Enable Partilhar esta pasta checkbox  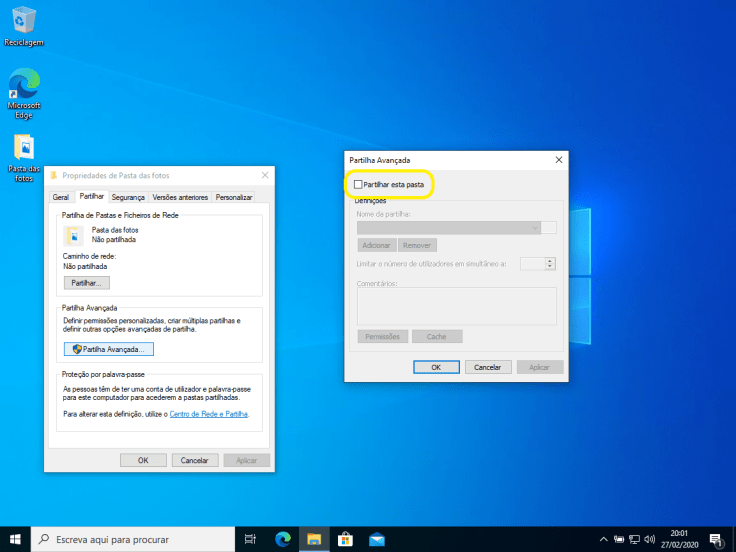(x=358, y=185)
